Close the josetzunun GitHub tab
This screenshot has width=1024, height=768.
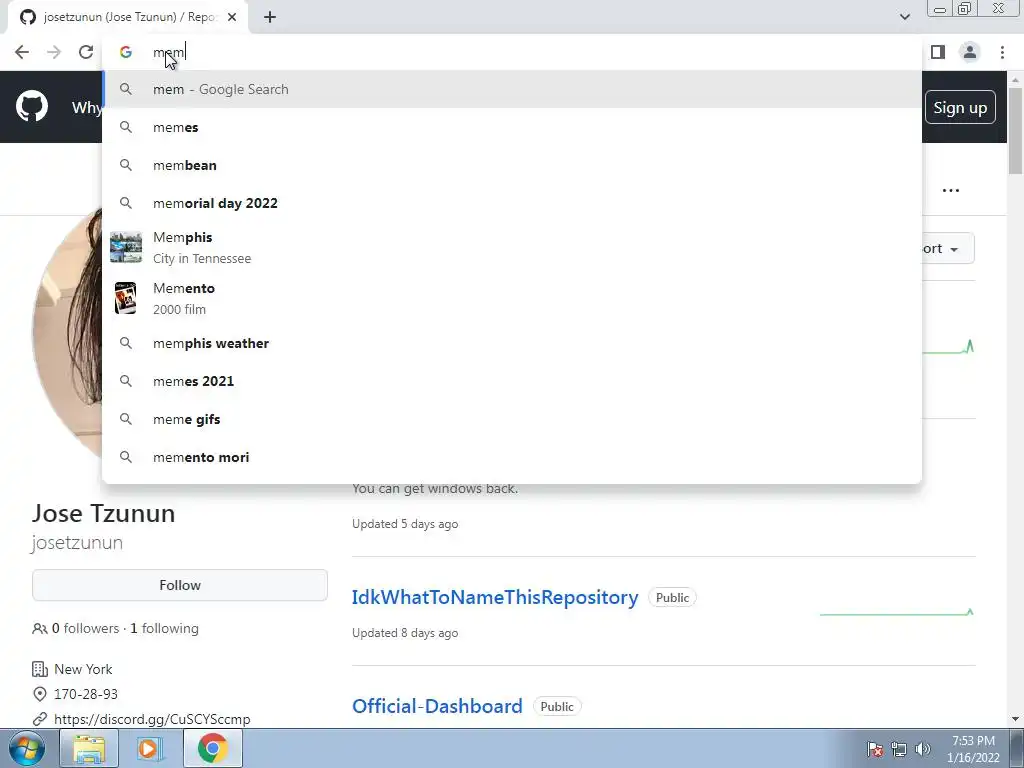click(232, 17)
